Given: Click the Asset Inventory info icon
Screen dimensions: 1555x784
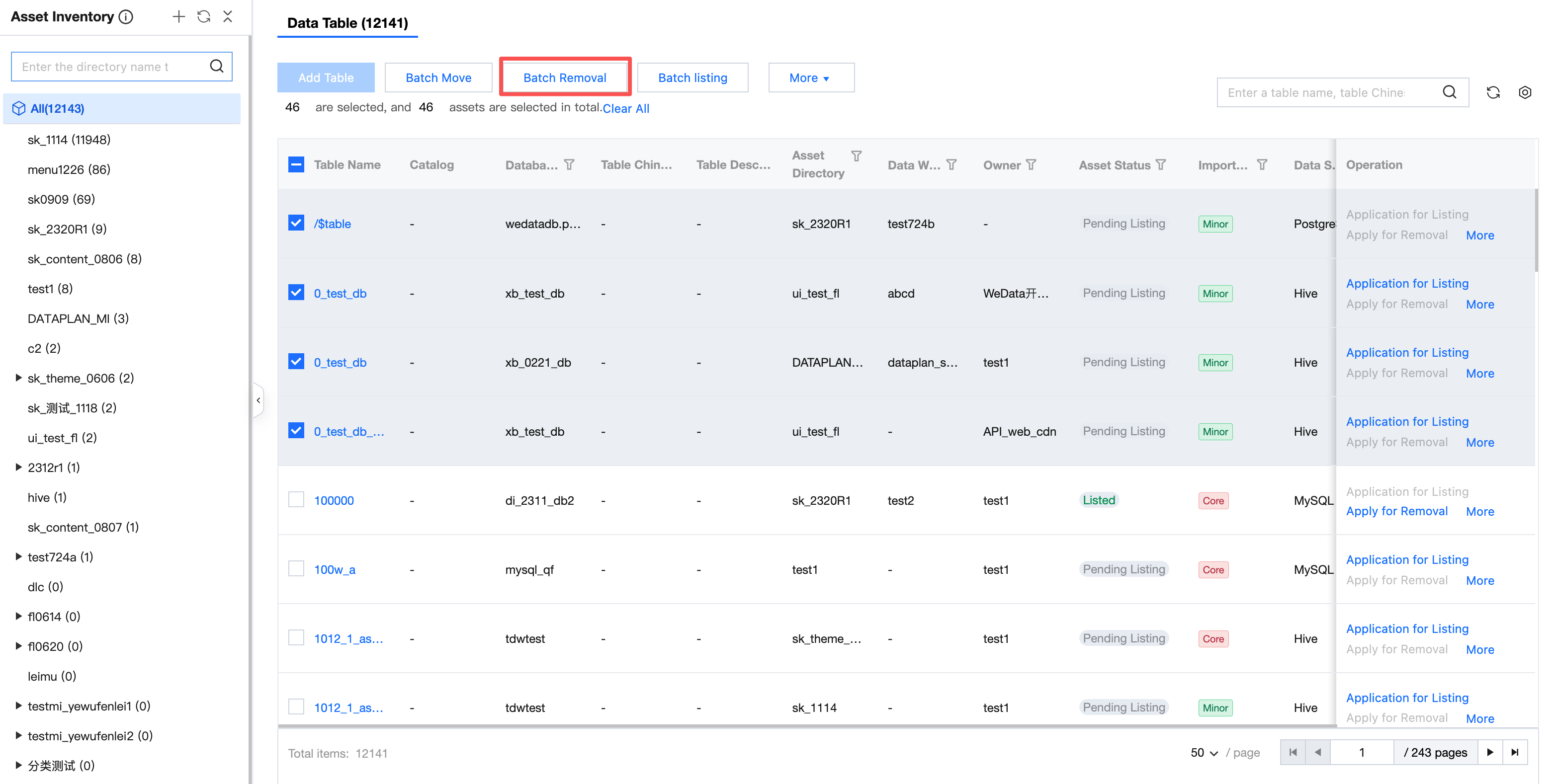Looking at the screenshot, I should click(x=126, y=17).
